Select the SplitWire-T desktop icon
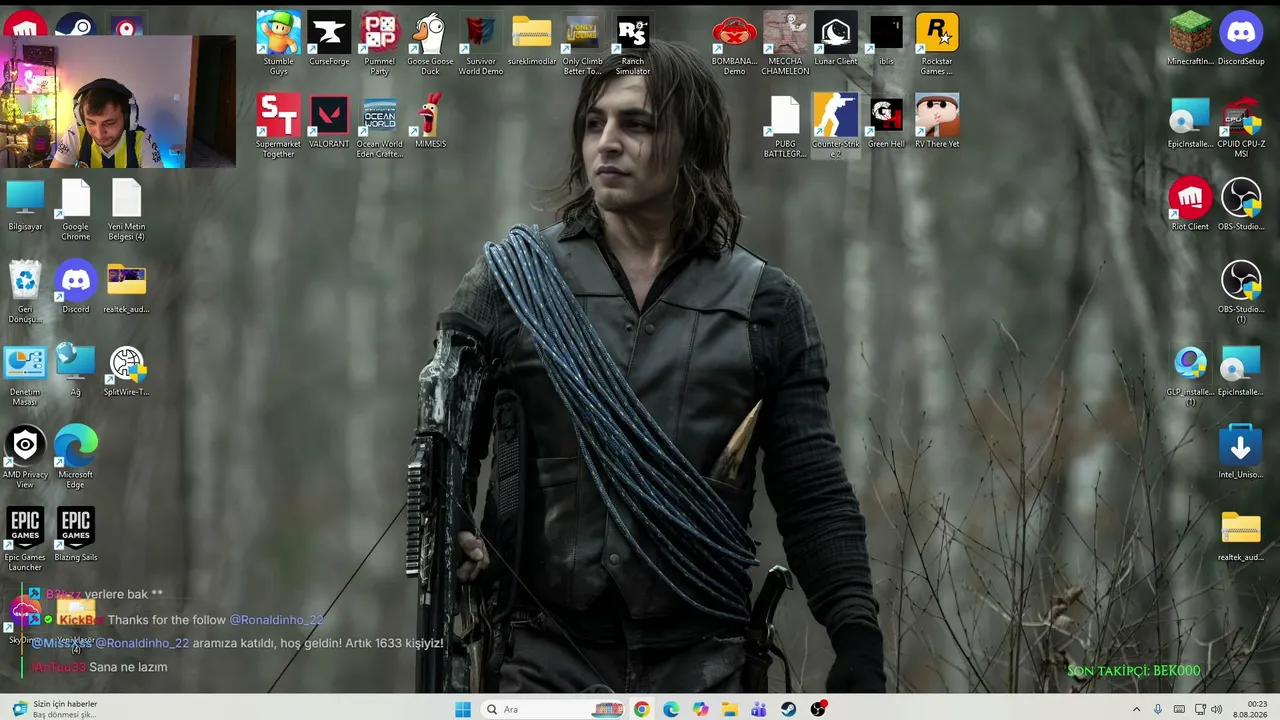Screen dimensions: 1280x720 tap(127, 370)
